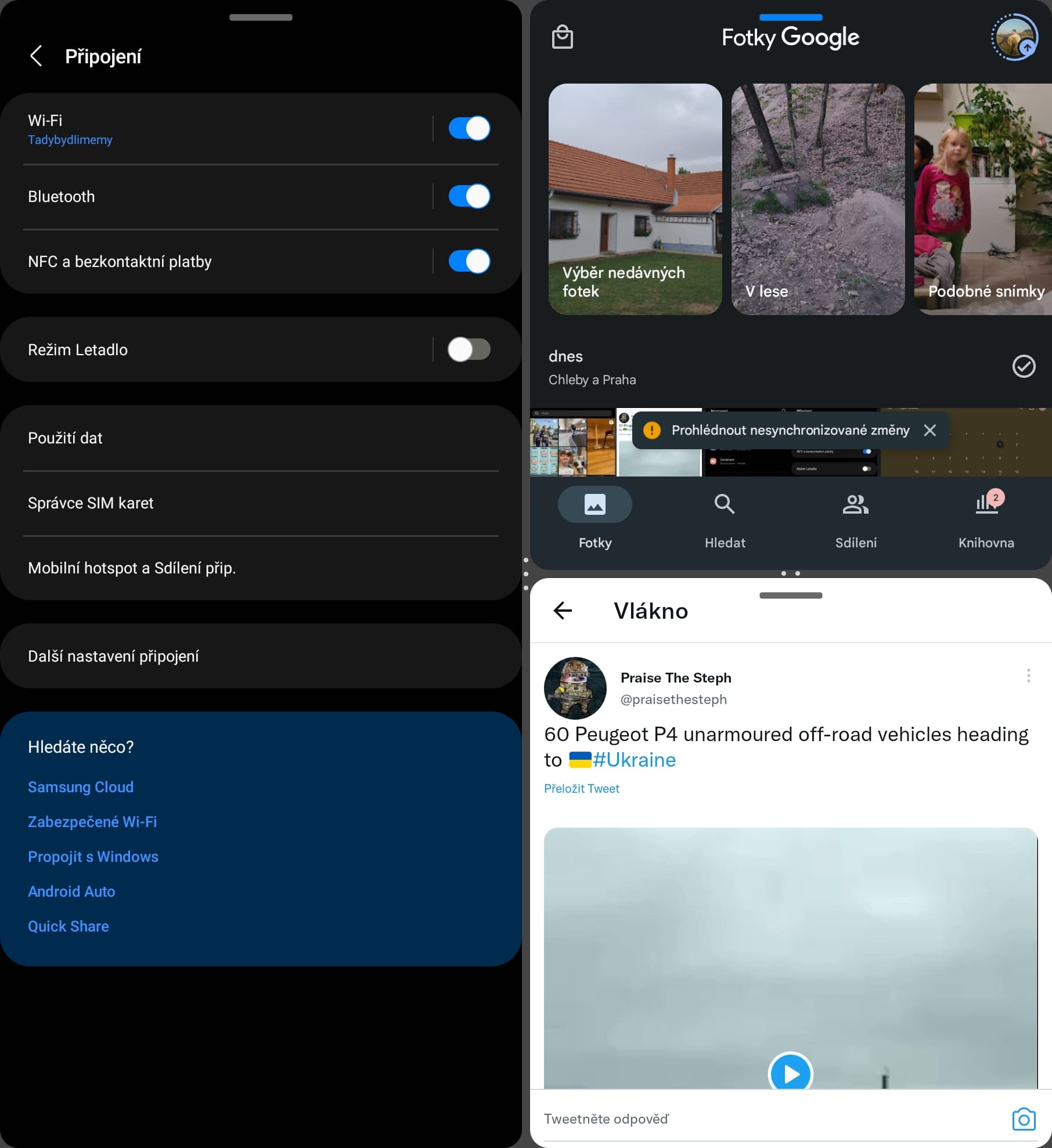
Task: Go back from the Připojení settings screen
Action: pyautogui.click(x=36, y=56)
